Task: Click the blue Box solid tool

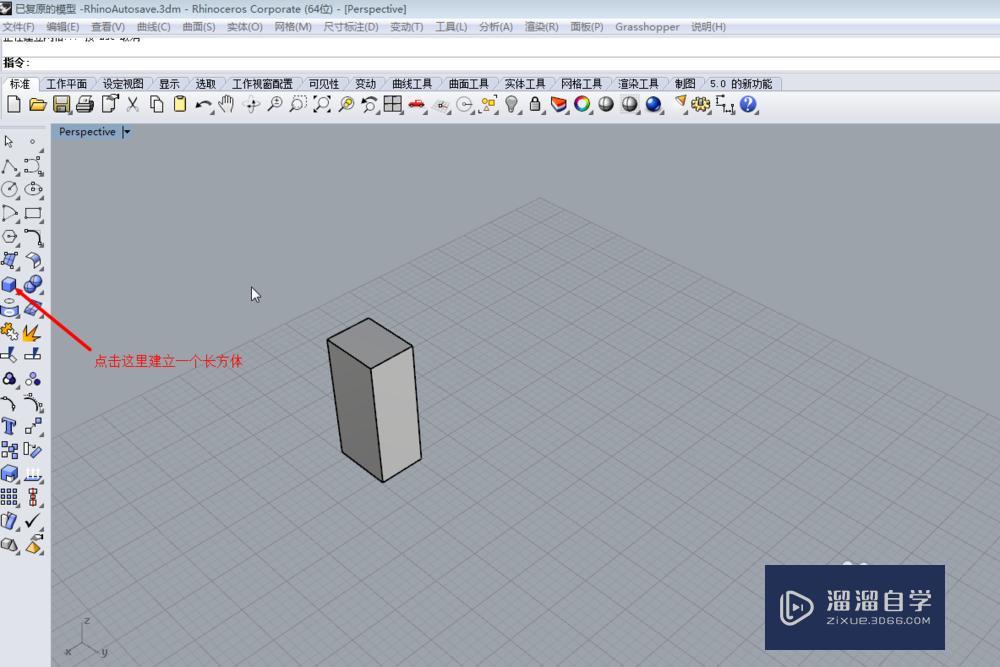Action: point(9,284)
